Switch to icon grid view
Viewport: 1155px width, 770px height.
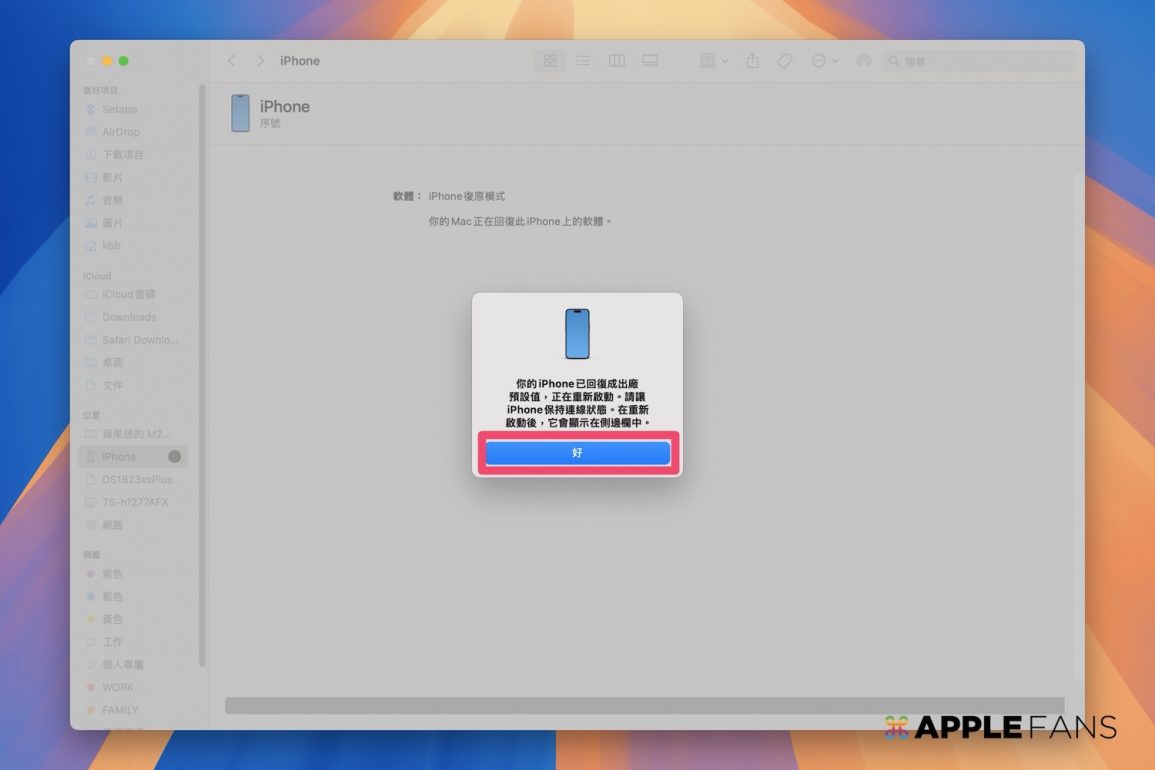pyautogui.click(x=550, y=61)
